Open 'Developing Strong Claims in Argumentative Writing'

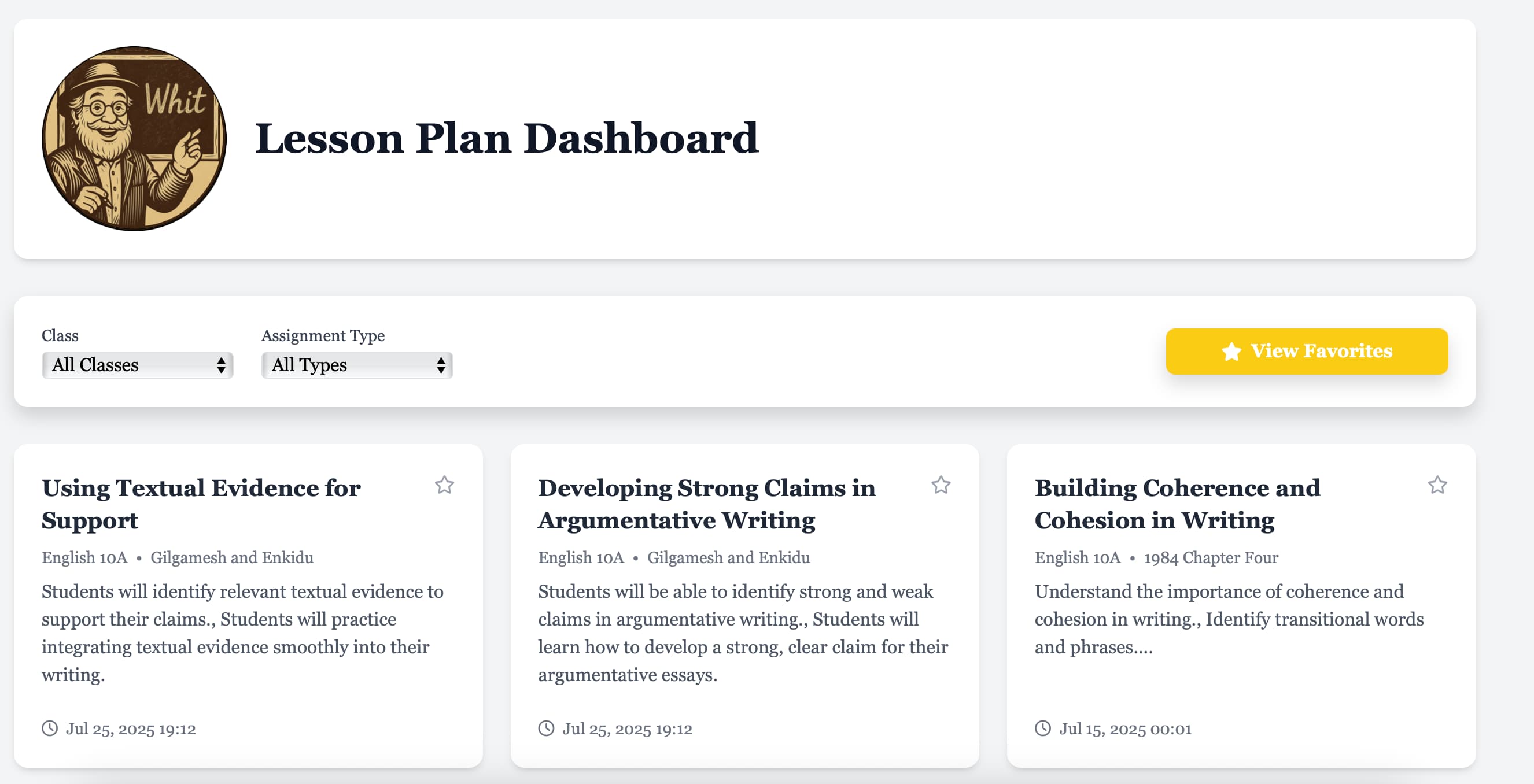point(706,504)
